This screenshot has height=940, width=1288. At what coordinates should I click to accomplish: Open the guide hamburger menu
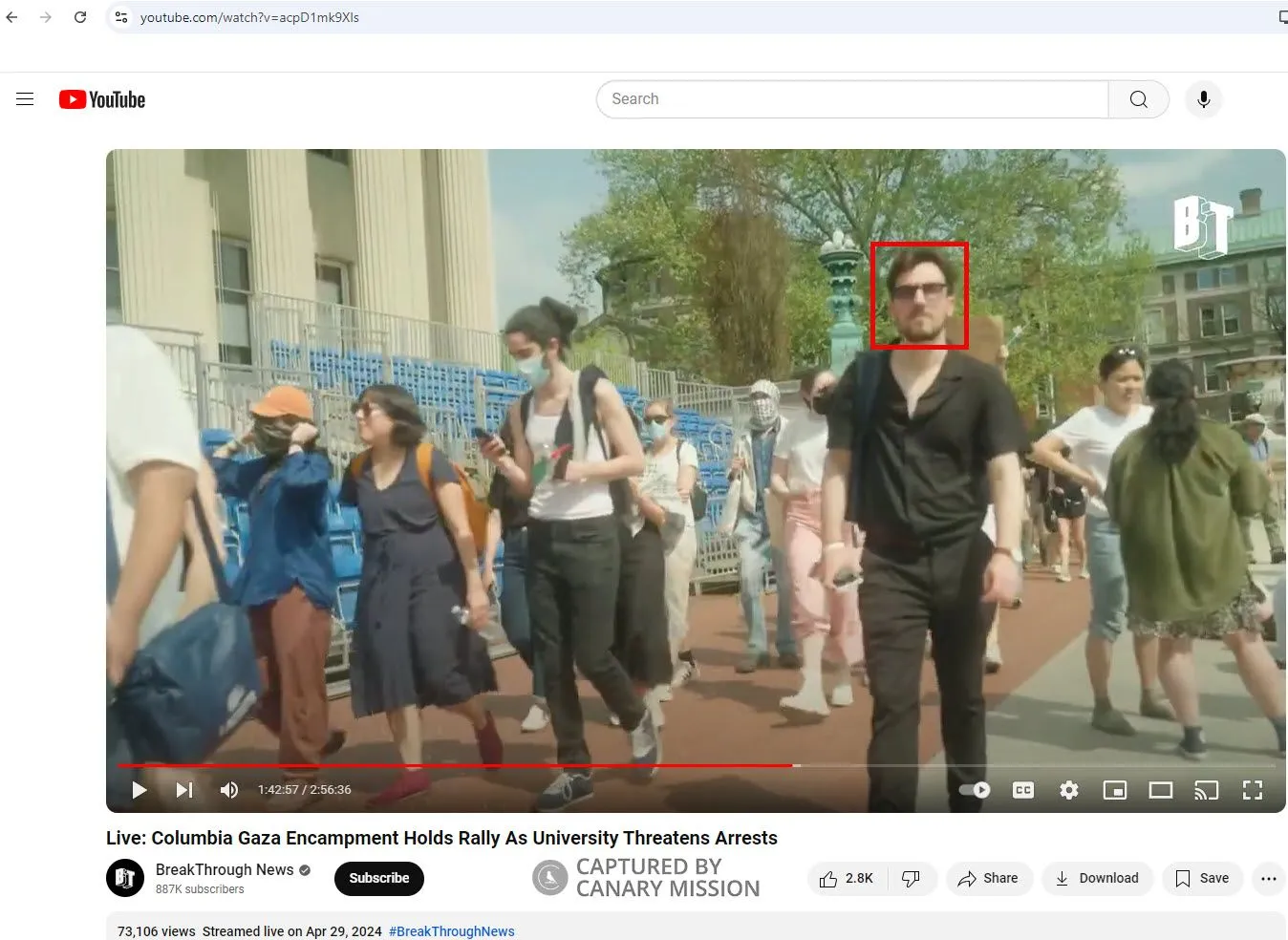point(25,98)
